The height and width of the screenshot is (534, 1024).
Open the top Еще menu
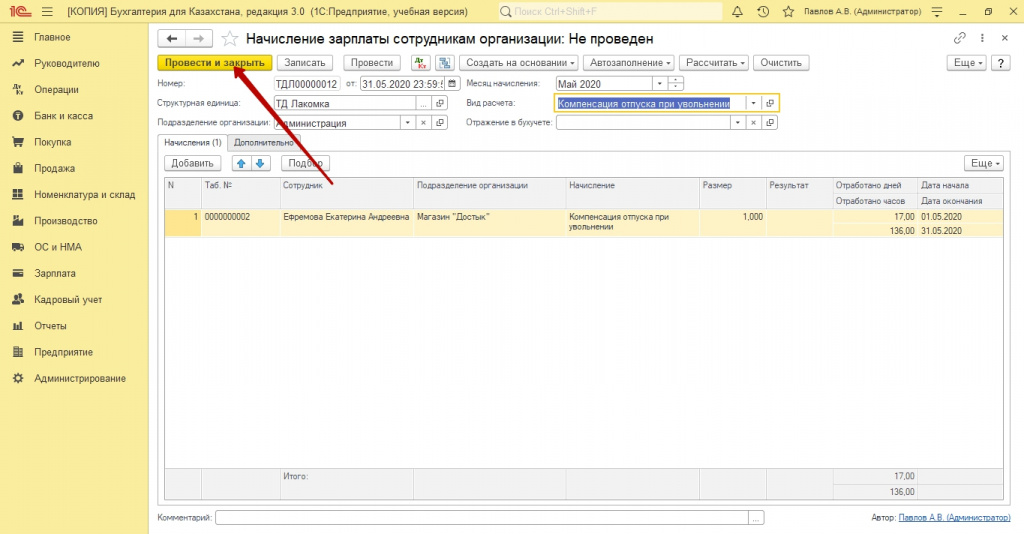tap(967, 63)
